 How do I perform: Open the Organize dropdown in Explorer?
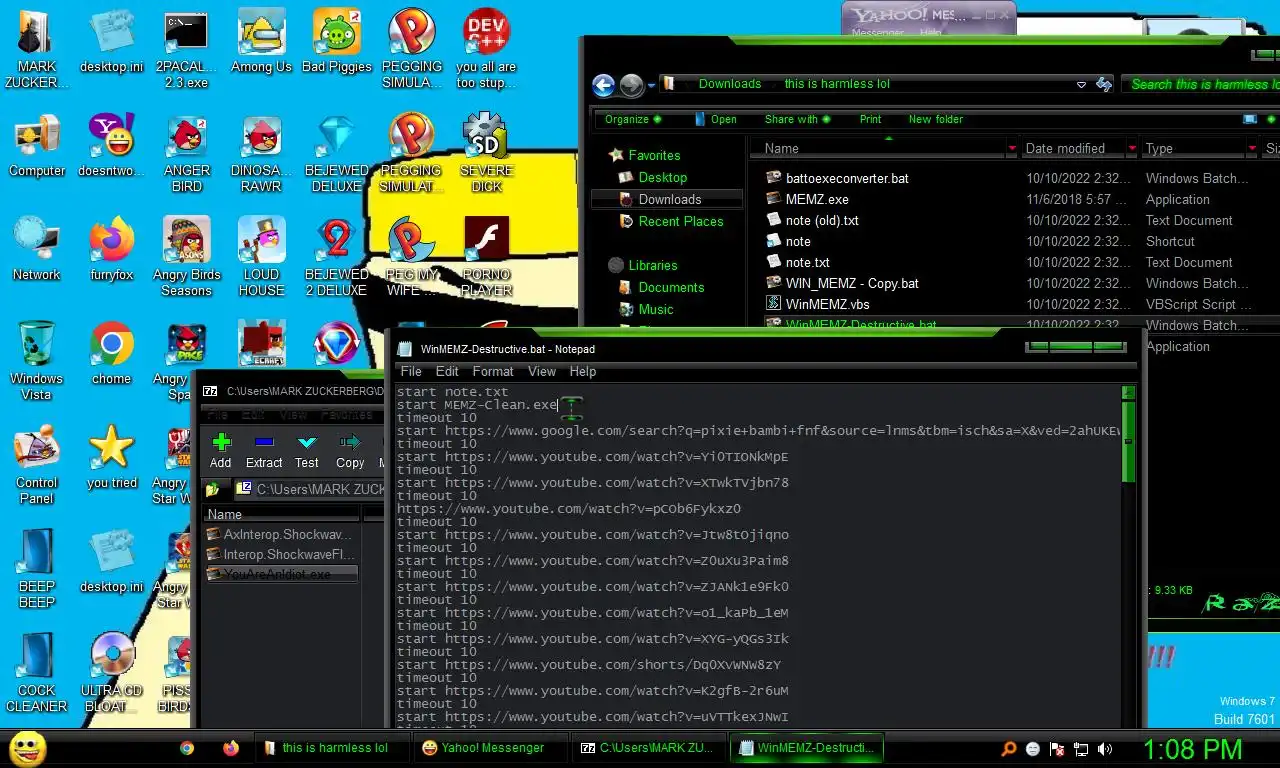pos(633,119)
